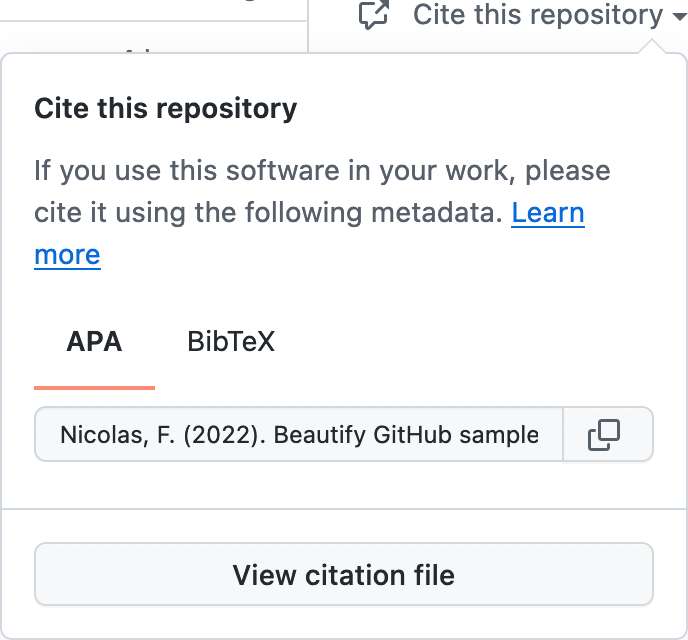The width and height of the screenshot is (688, 640).
Task: Click the orange underline beneath APA tab
Action: (x=94, y=386)
